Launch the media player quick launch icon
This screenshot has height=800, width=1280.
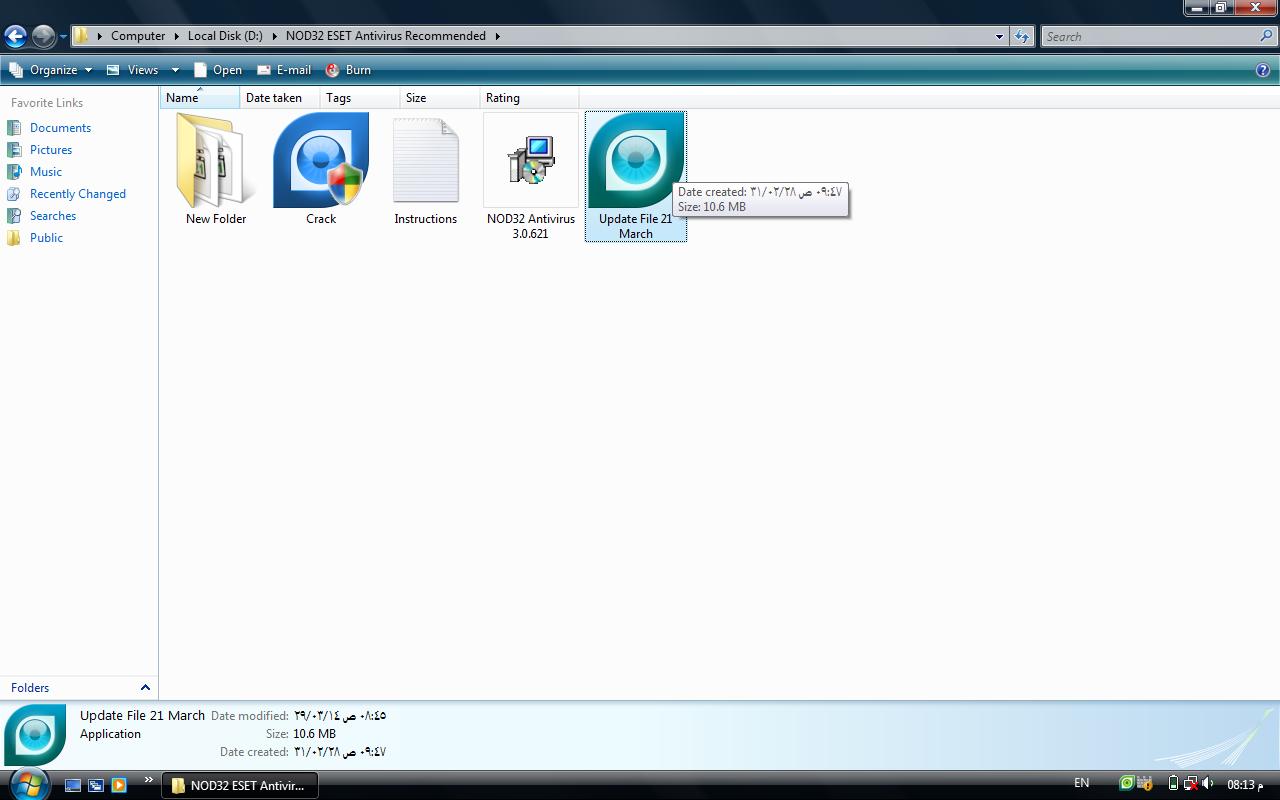click(119, 785)
